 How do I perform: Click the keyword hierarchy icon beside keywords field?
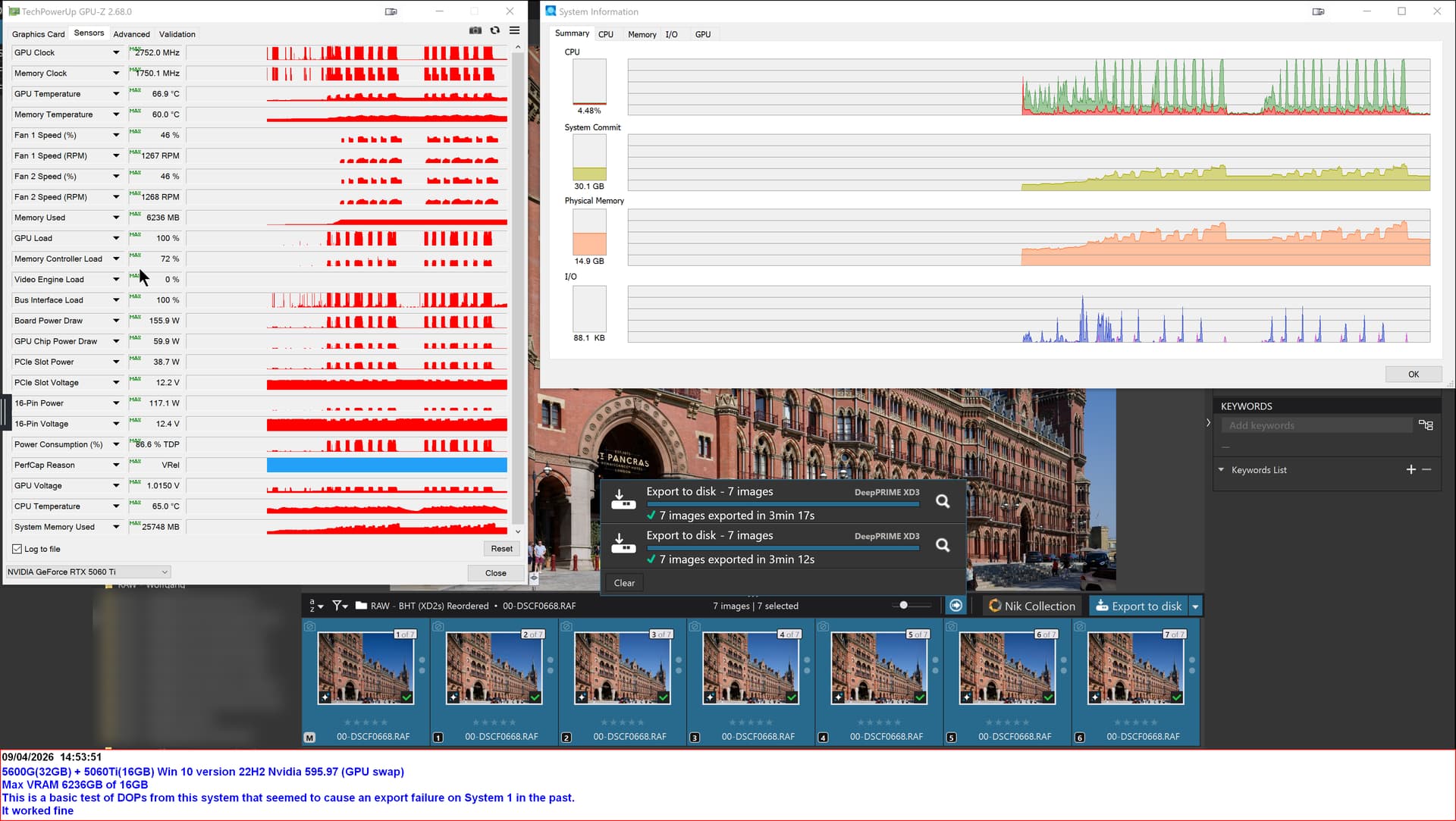click(1426, 425)
